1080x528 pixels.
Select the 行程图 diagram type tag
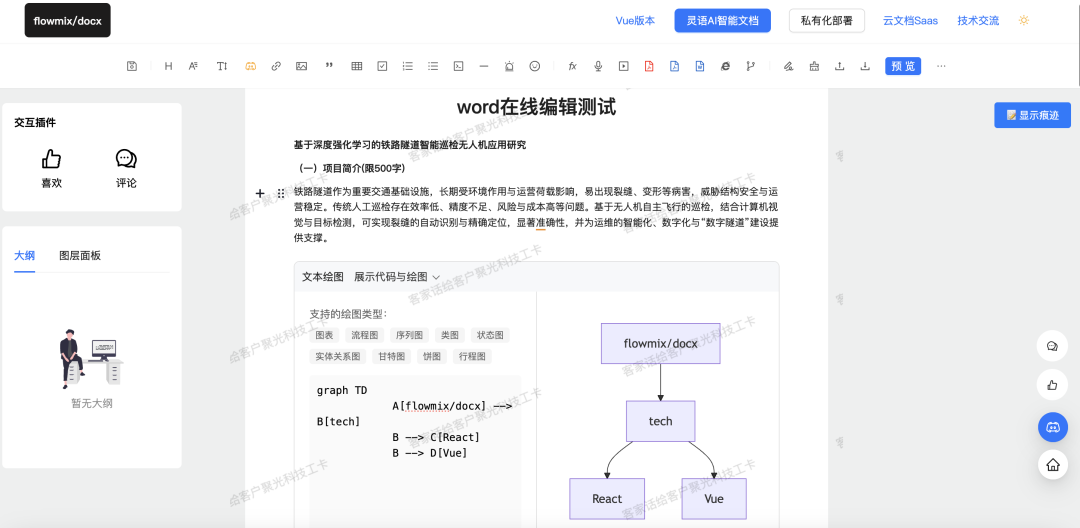click(x=472, y=357)
